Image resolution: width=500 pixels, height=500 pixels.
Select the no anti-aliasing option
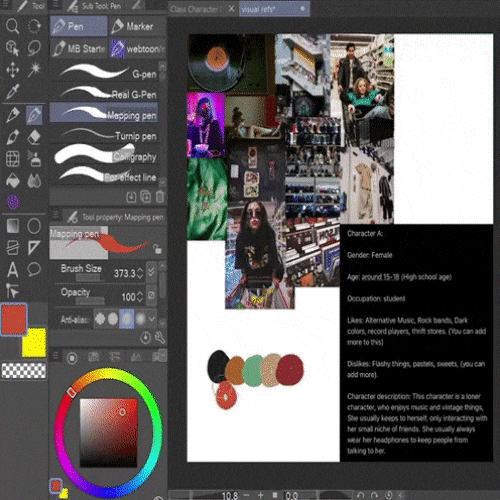[x=100, y=319]
